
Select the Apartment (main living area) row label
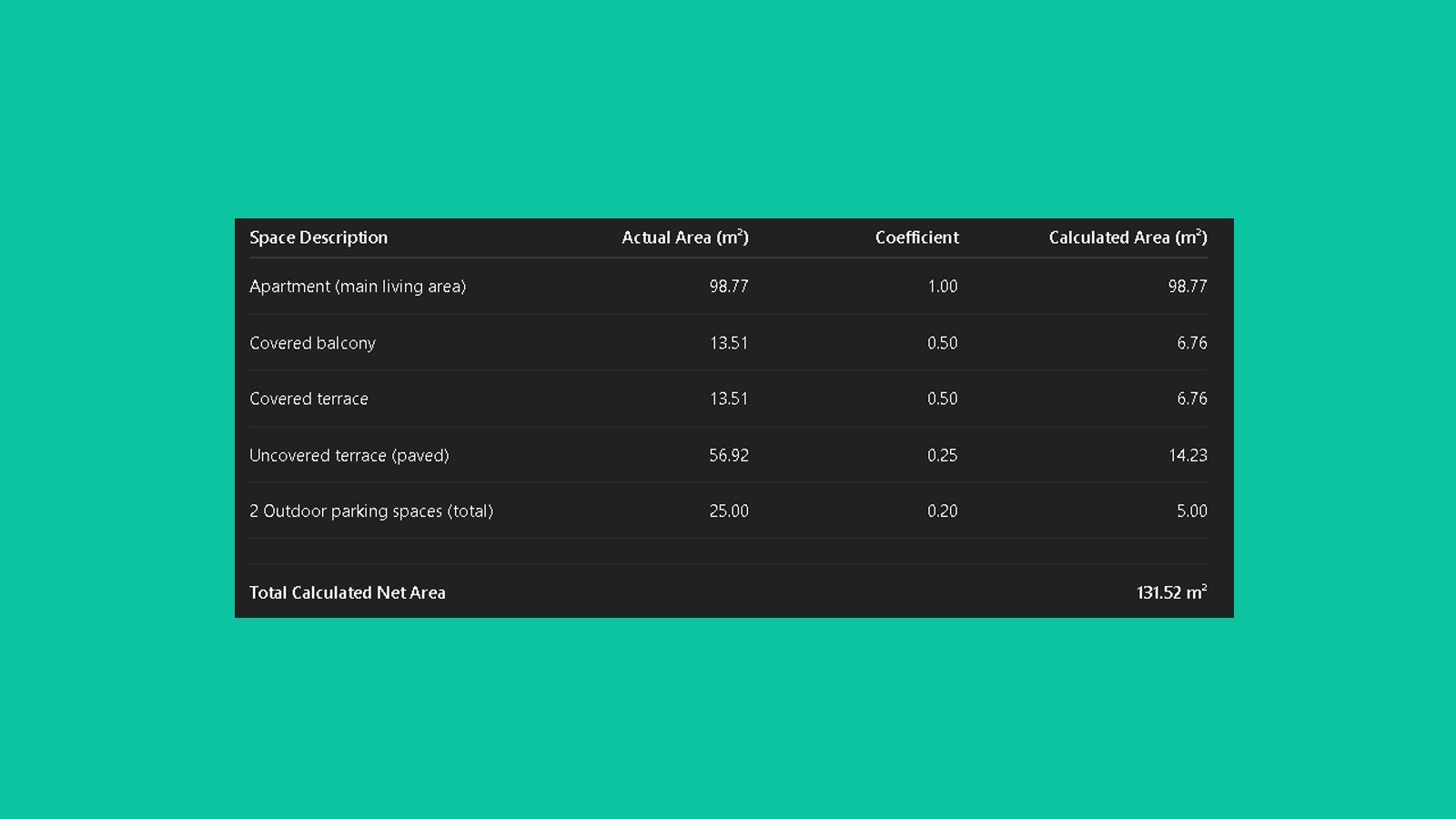pos(358,287)
